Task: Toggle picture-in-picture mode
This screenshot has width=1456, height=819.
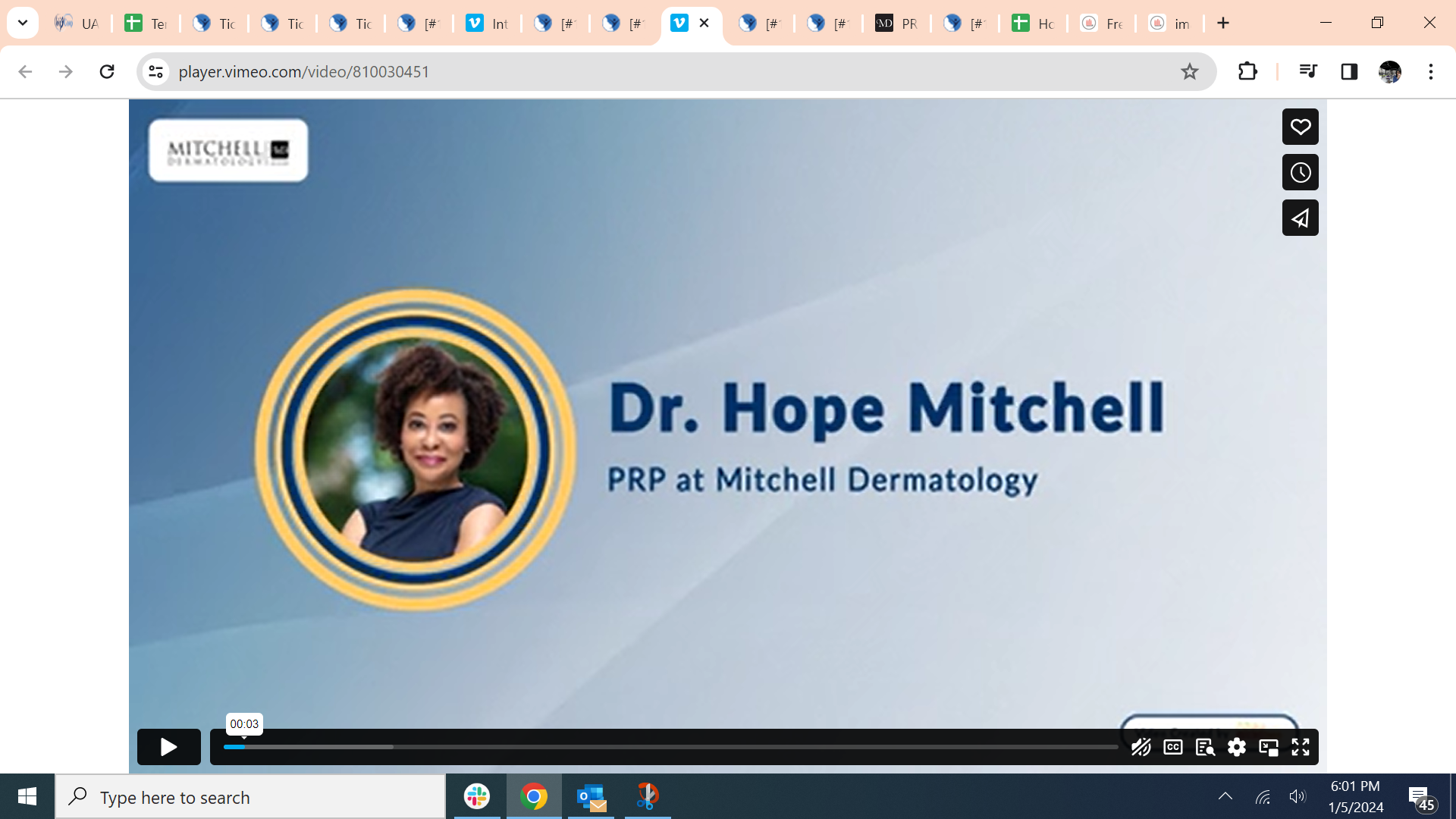Action: 1268,747
